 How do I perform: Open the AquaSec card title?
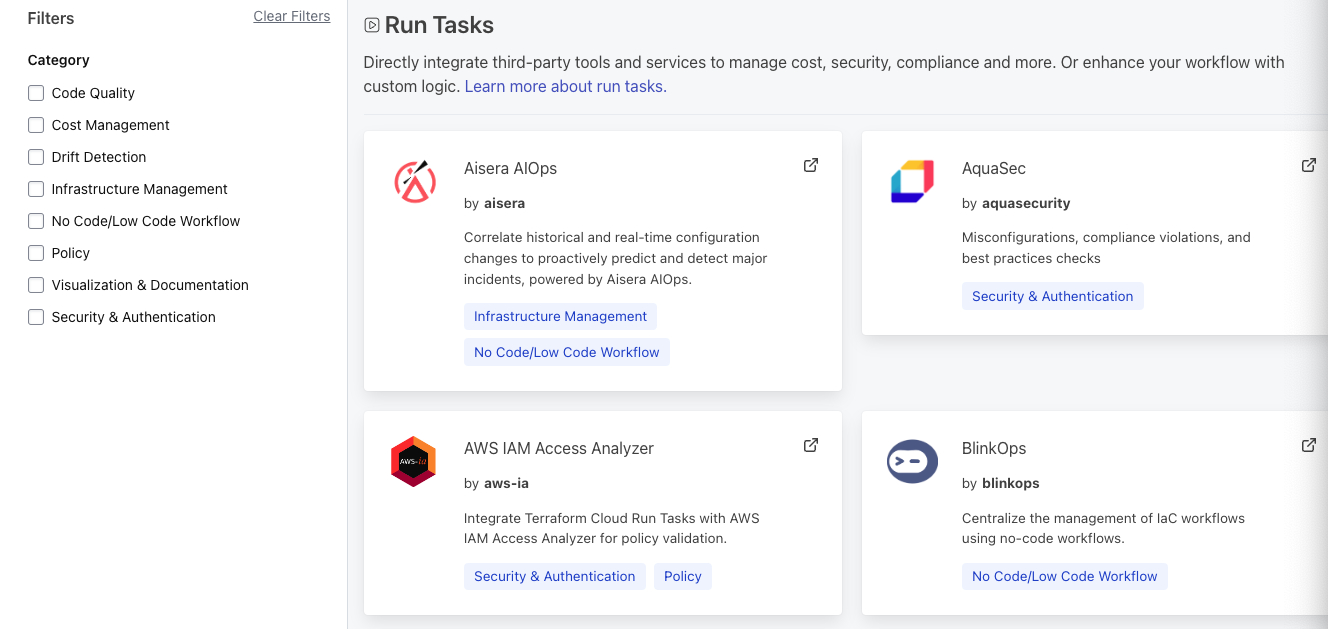click(994, 168)
